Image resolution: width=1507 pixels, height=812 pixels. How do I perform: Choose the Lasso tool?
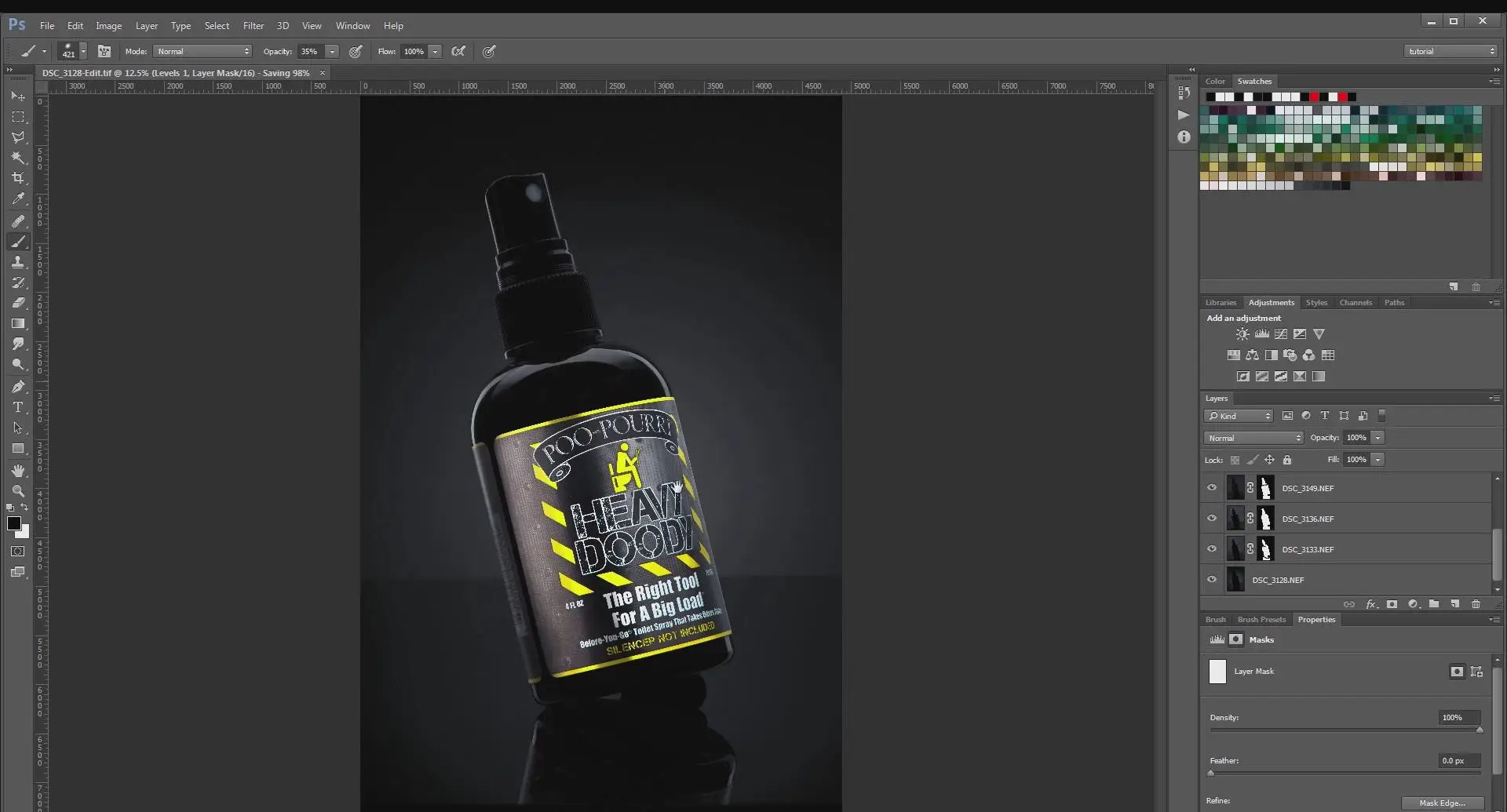point(17,137)
